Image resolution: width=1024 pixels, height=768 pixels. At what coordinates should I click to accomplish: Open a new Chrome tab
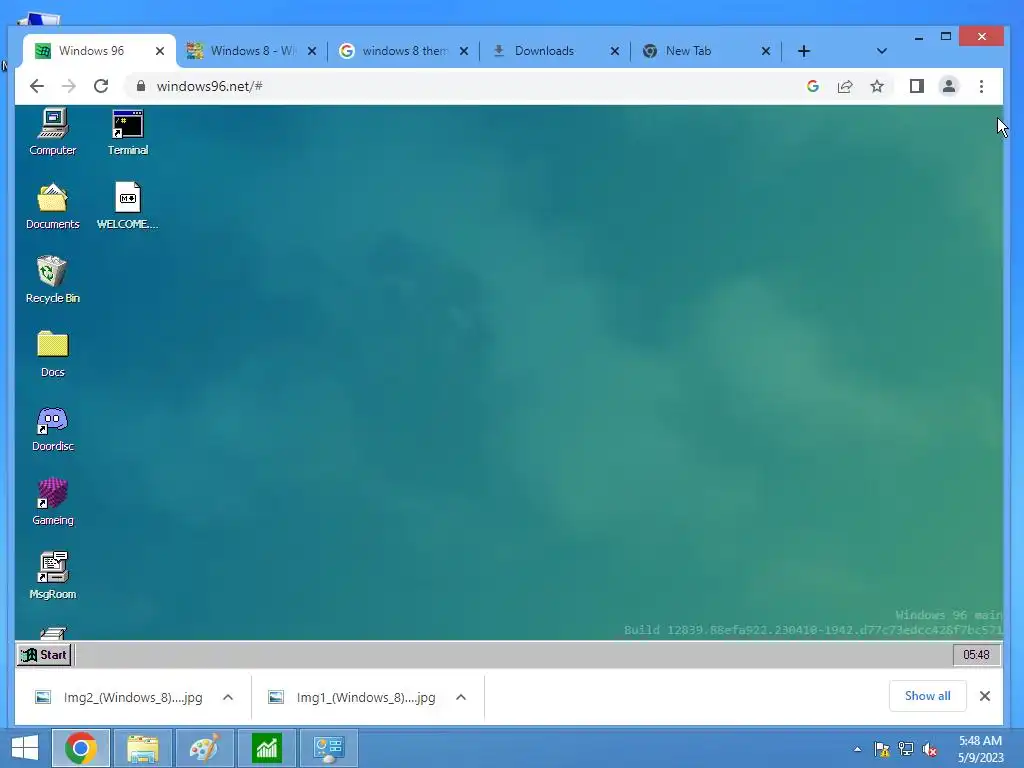[804, 51]
